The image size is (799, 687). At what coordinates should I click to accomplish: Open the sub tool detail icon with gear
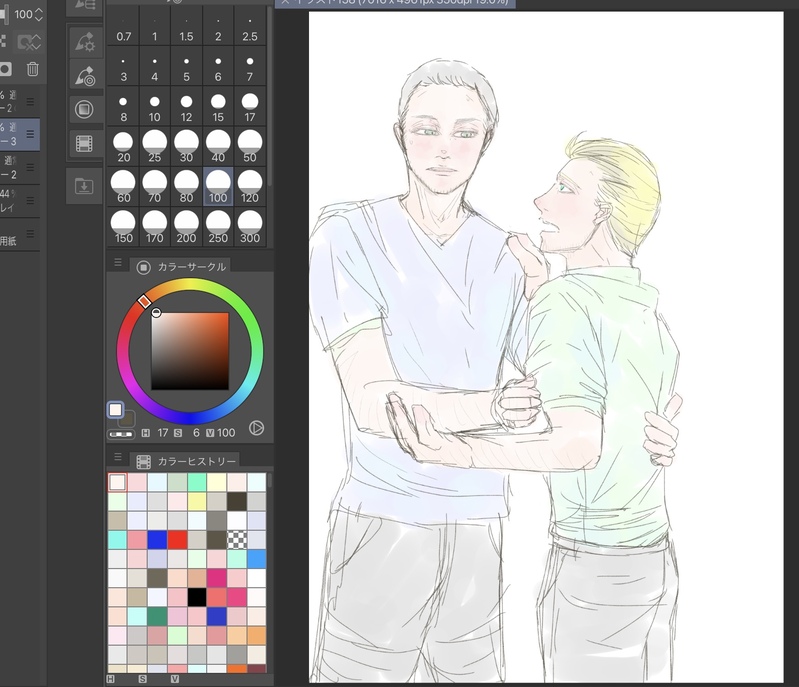[84, 41]
